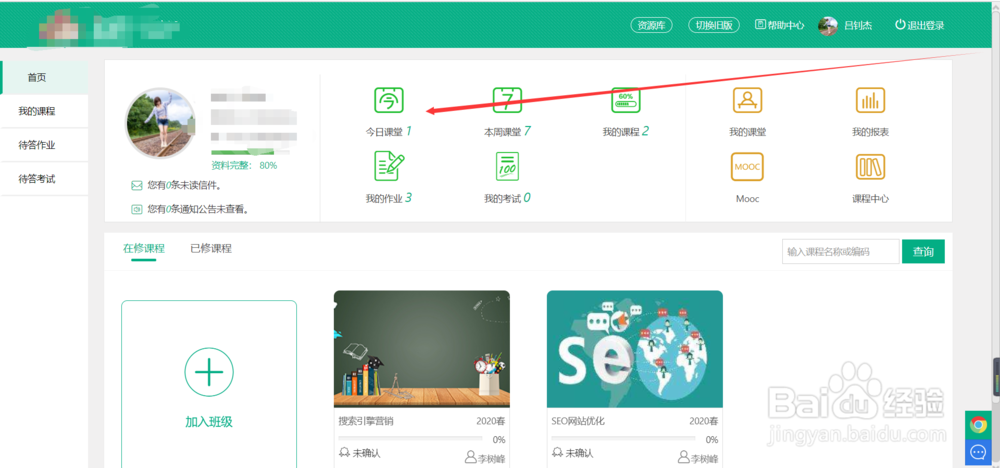1000x468 pixels.
Task: Click teacher 李树峰 on SEO网站优化 card
Action: (x=705, y=458)
